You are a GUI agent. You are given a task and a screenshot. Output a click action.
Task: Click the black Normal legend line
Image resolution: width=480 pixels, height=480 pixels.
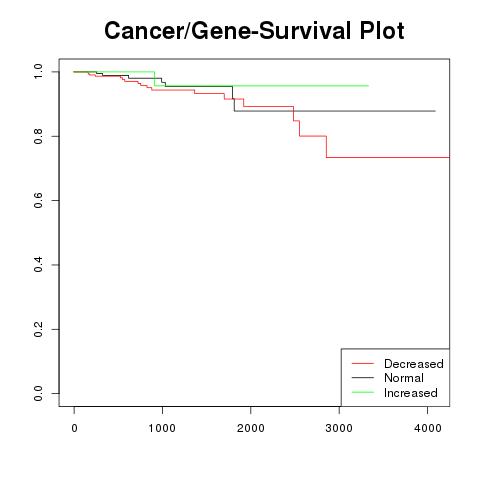(363, 378)
